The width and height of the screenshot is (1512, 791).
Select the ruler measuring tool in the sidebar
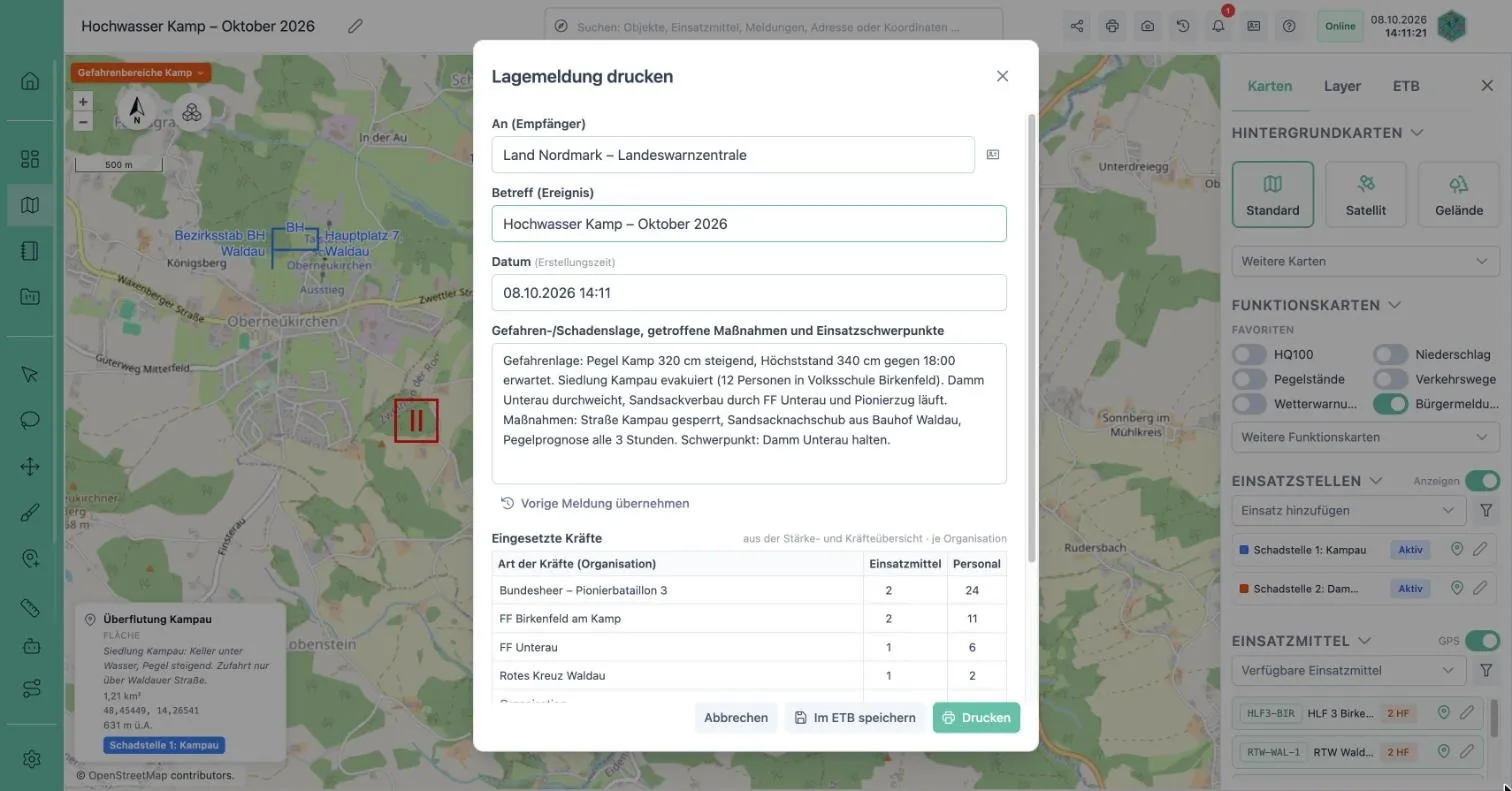pyautogui.click(x=30, y=607)
